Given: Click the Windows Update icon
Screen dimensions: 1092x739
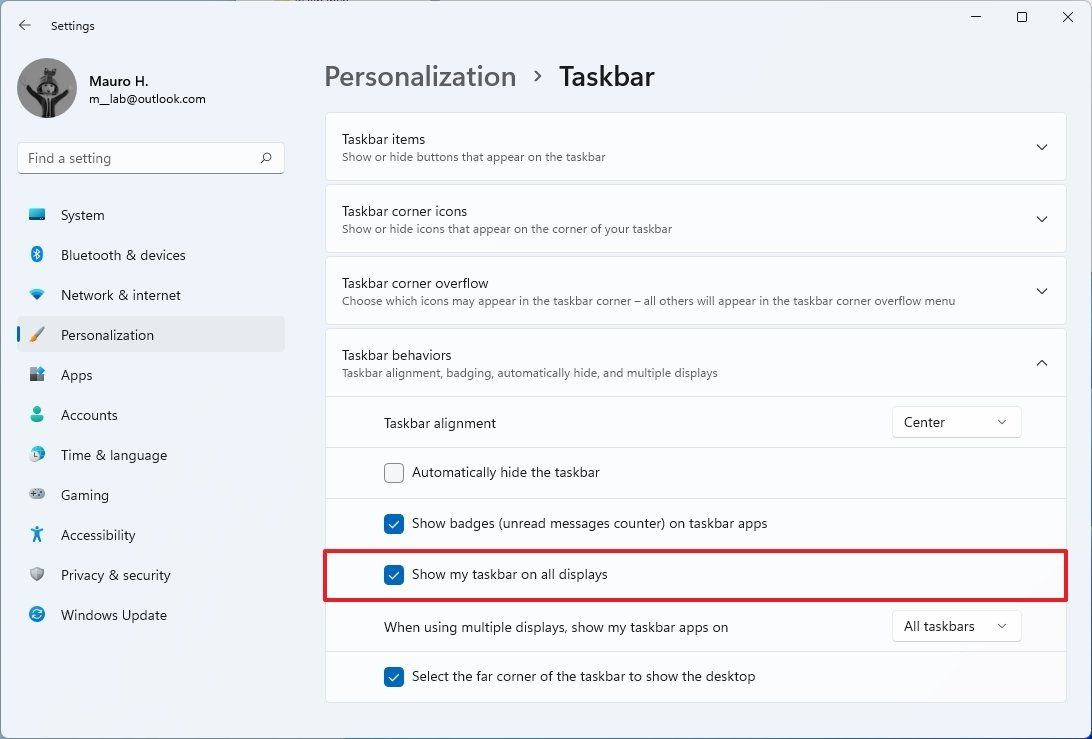Looking at the screenshot, I should (36, 615).
